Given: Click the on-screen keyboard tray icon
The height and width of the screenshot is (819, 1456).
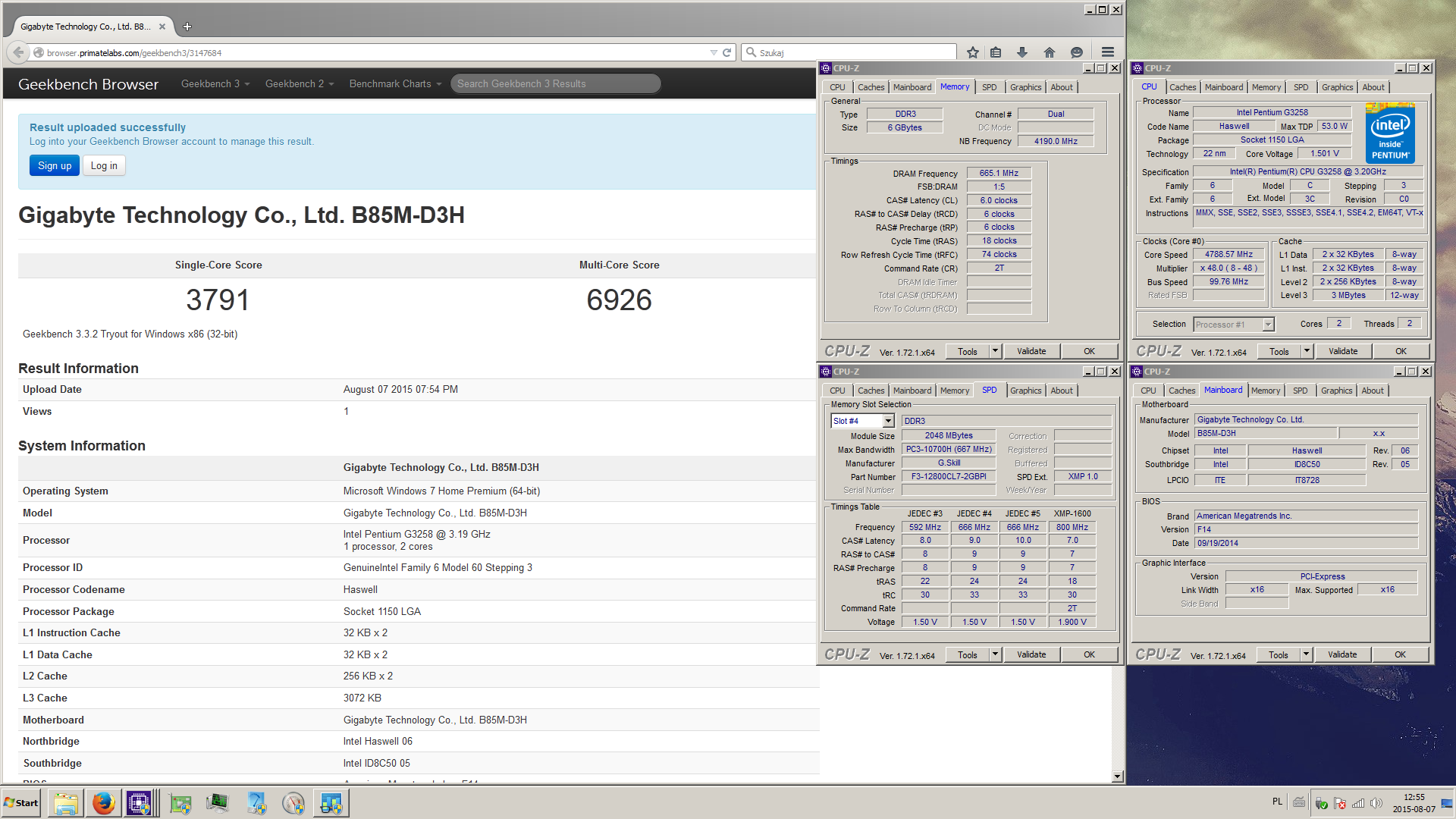Looking at the screenshot, I should (x=1299, y=802).
